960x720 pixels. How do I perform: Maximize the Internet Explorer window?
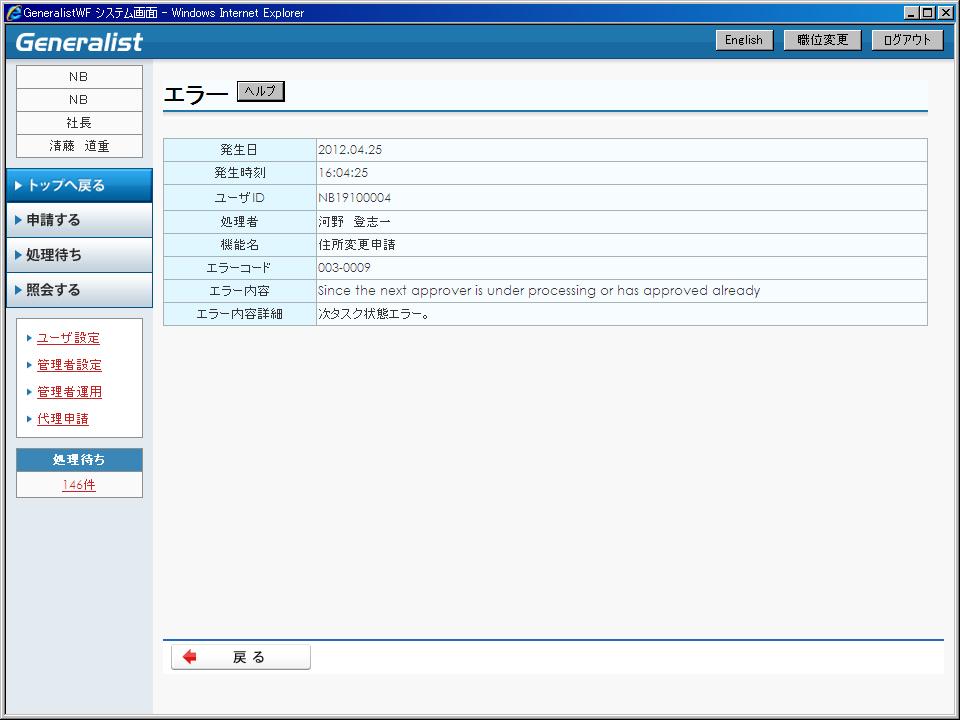[927, 13]
